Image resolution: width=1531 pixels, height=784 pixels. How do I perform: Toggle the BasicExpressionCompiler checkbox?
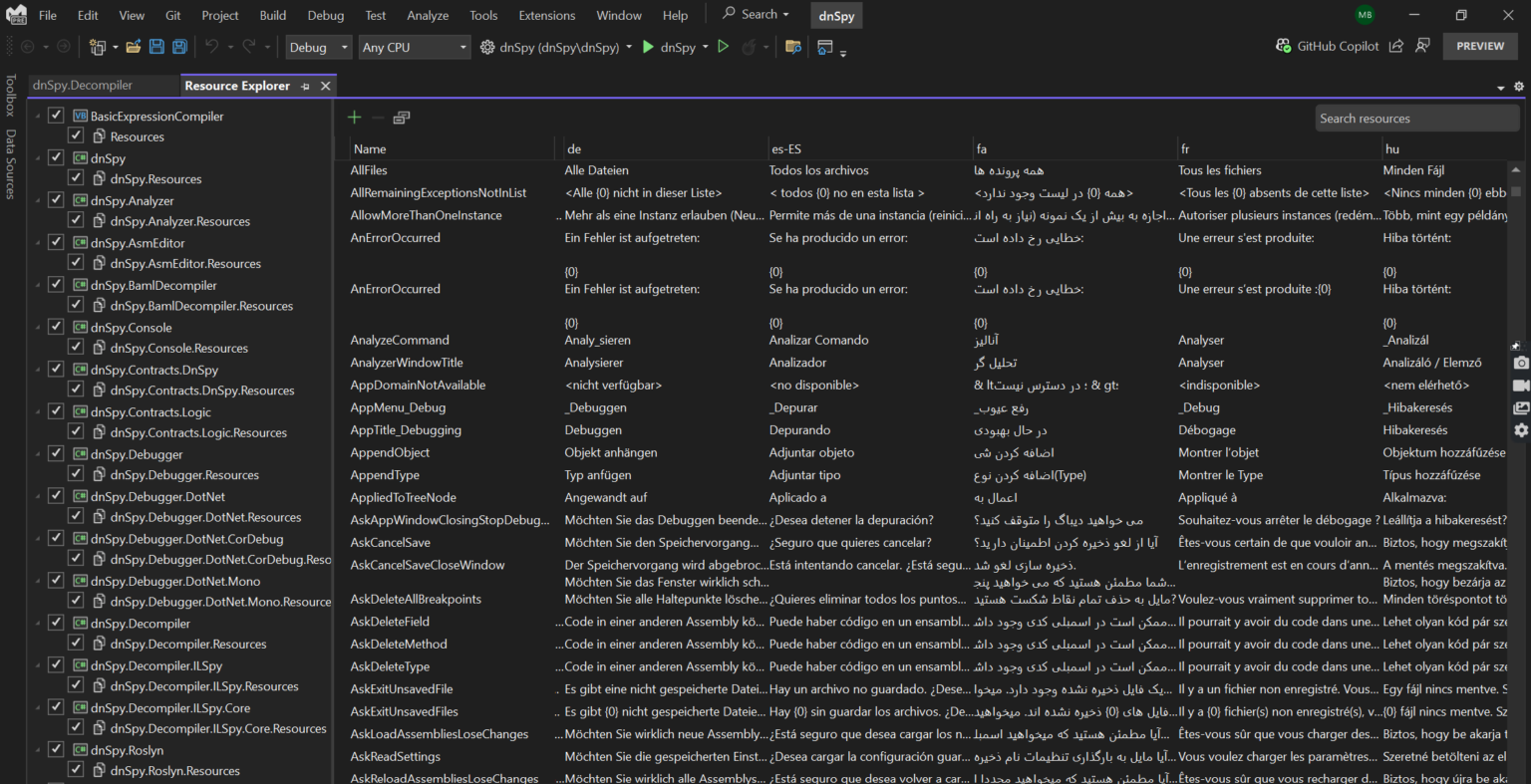[x=55, y=115]
